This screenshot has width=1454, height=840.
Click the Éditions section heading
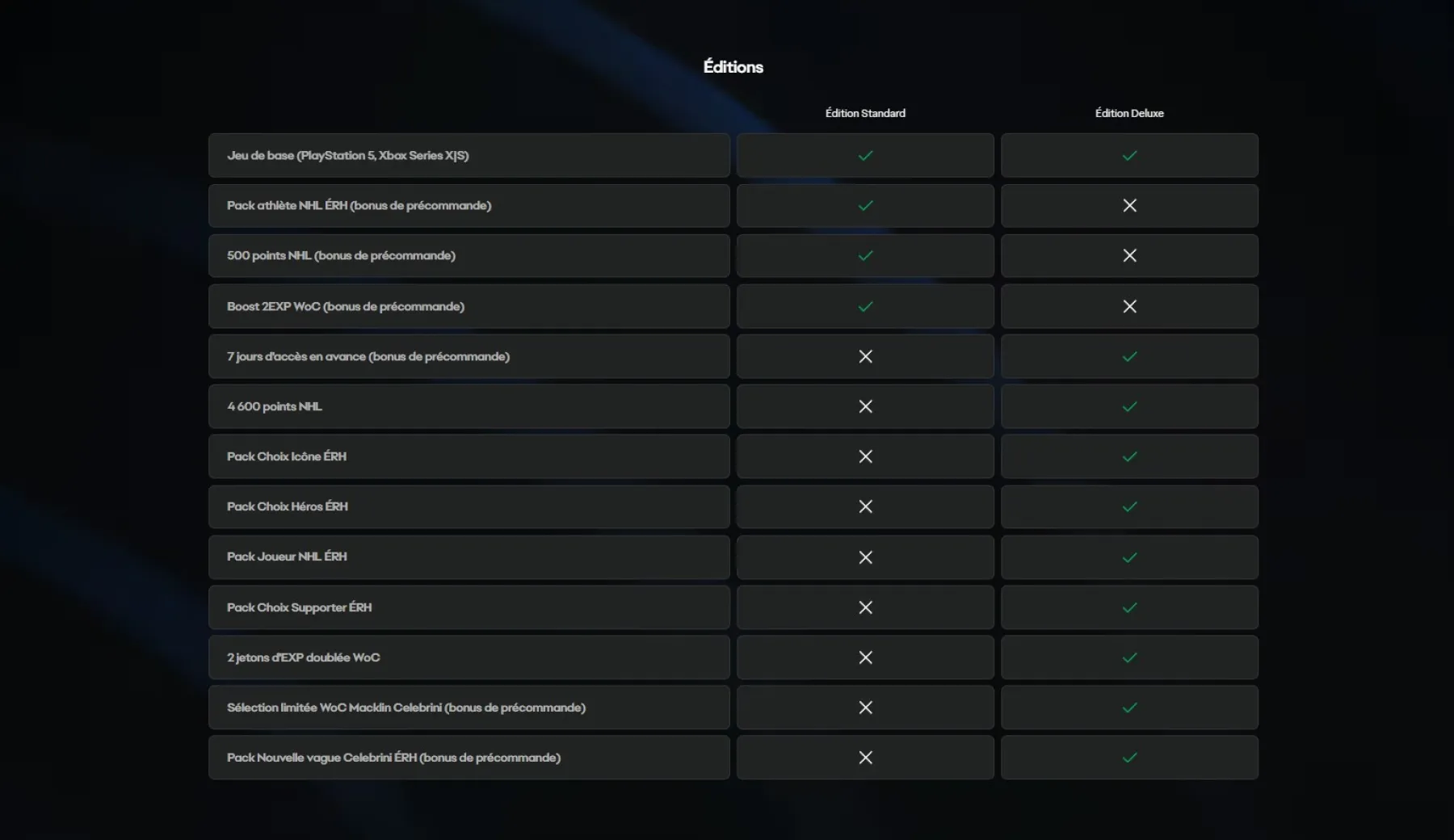(733, 66)
